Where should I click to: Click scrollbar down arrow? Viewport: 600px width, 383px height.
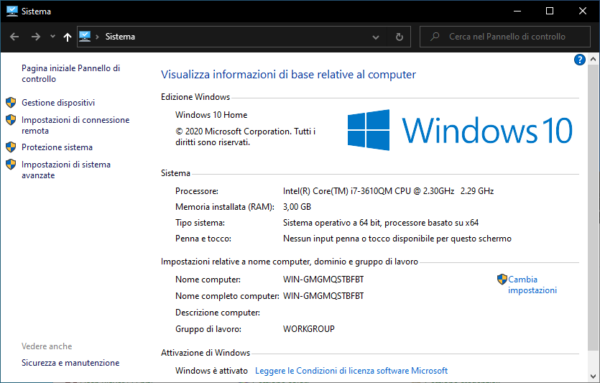[x=593, y=376]
